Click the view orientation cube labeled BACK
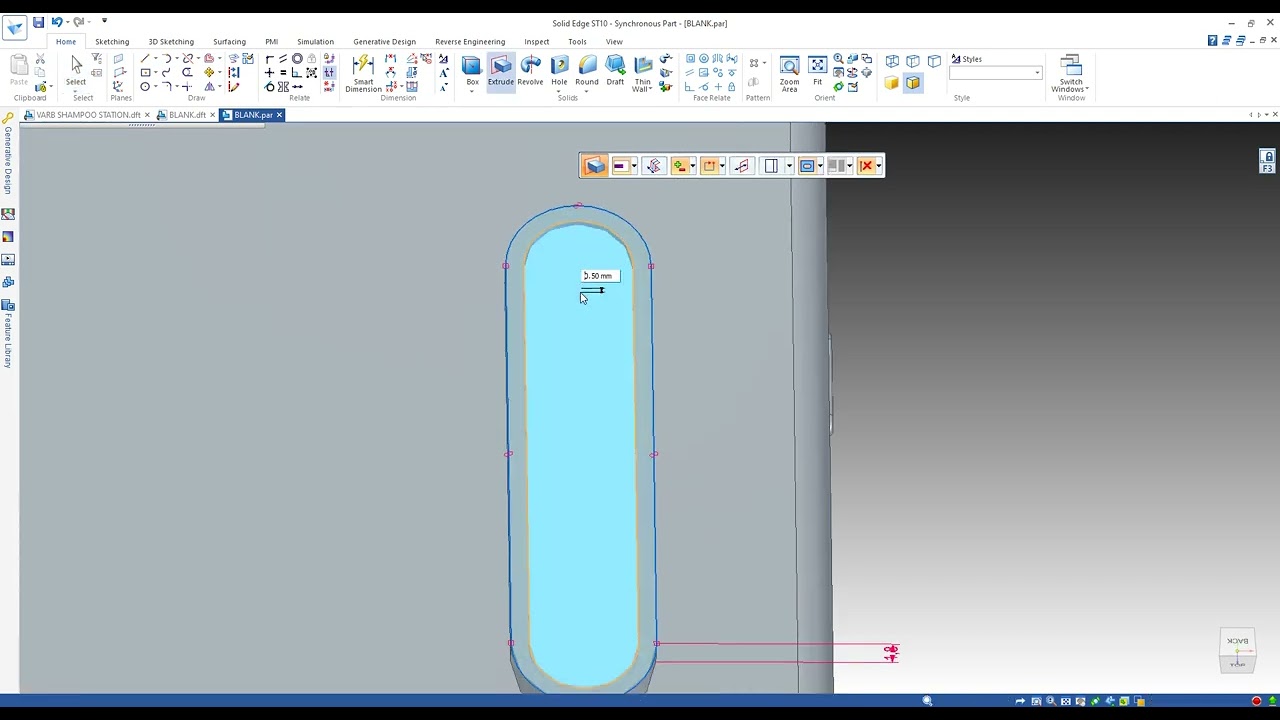The height and width of the screenshot is (720, 1280). click(1238, 651)
